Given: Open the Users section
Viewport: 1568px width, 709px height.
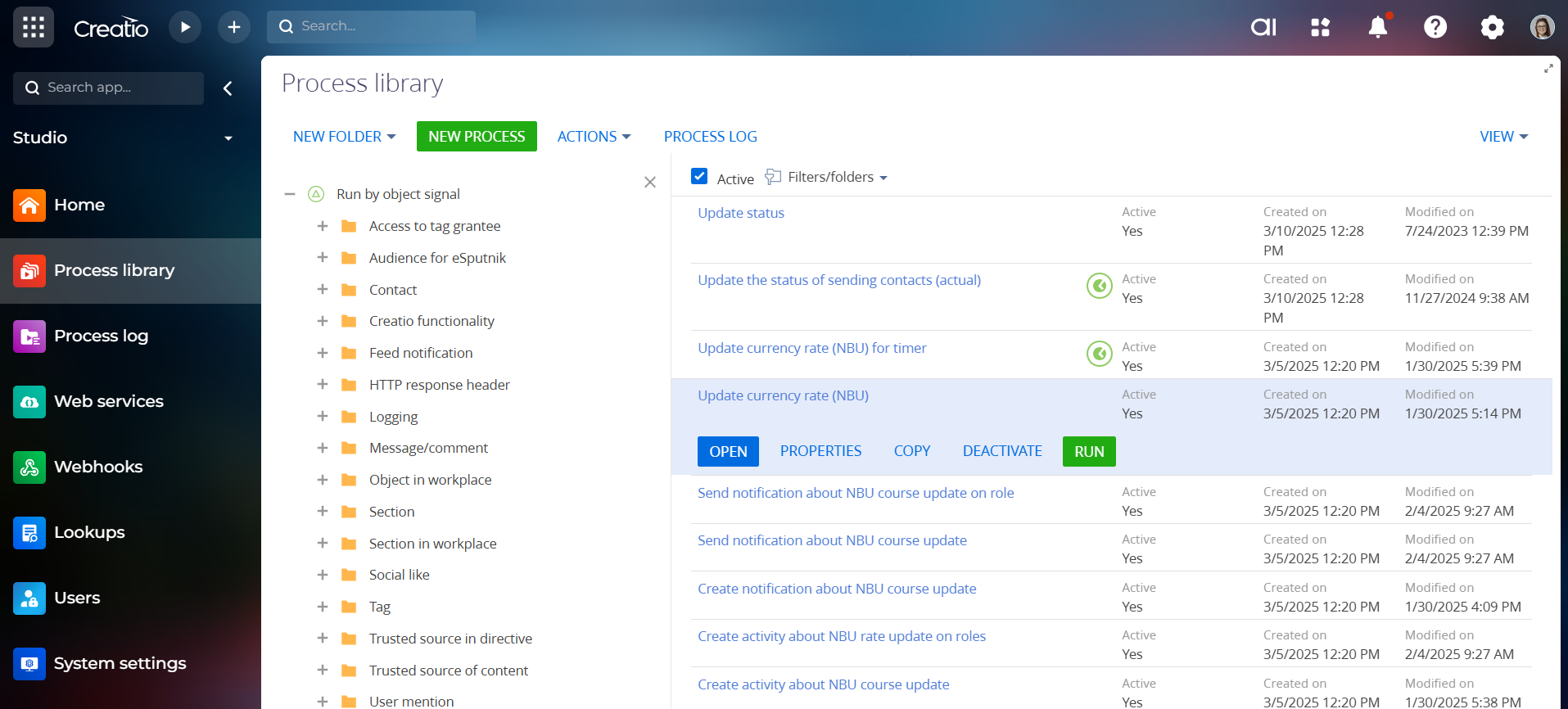Looking at the screenshot, I should coord(77,598).
